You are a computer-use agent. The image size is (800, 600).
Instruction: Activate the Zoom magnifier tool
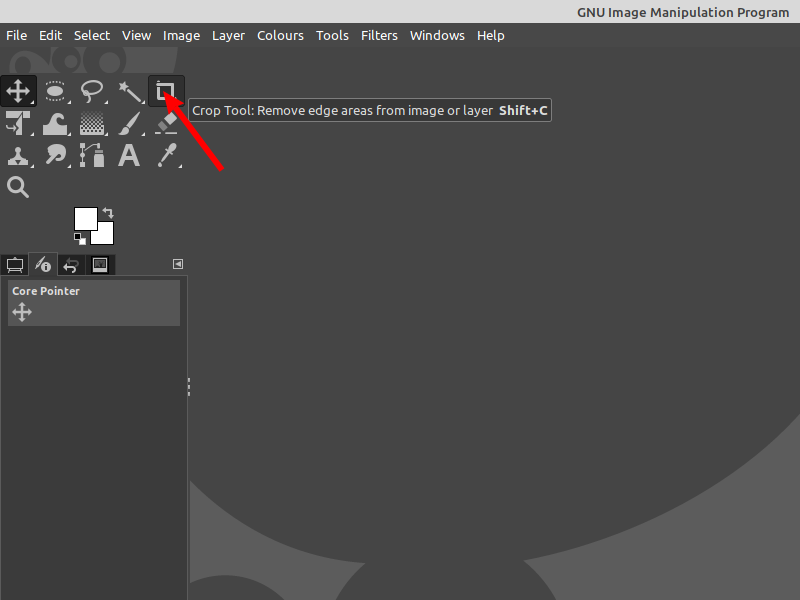pyautogui.click(x=17, y=187)
